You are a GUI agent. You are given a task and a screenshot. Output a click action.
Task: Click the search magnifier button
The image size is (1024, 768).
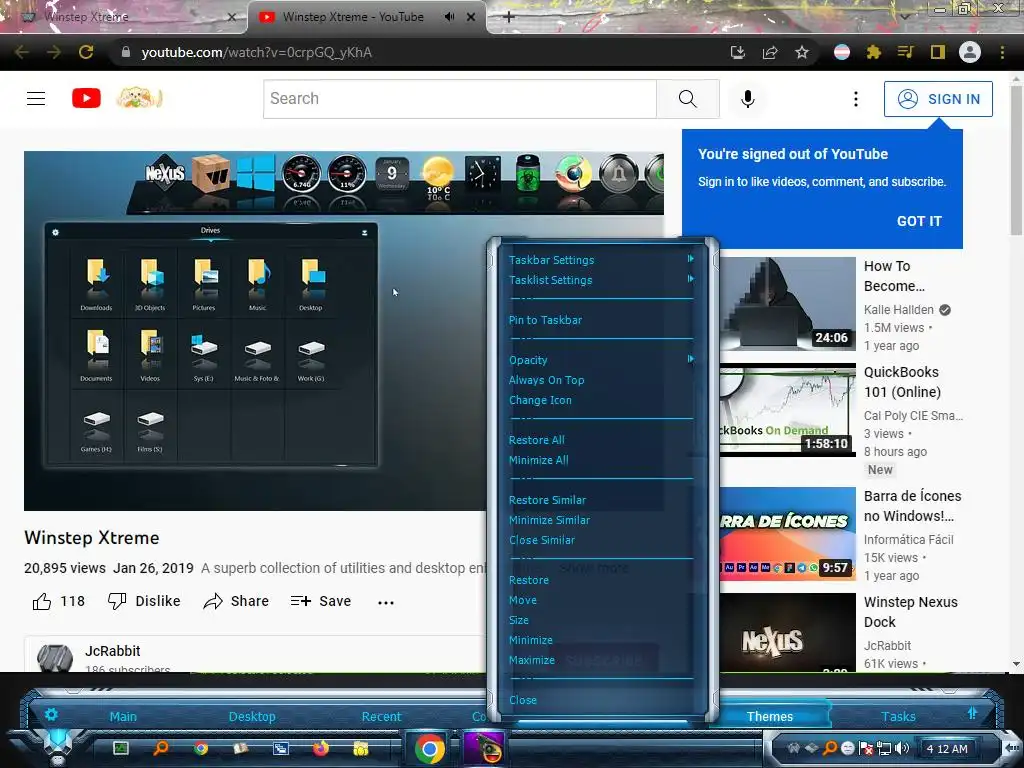pyautogui.click(x=688, y=99)
